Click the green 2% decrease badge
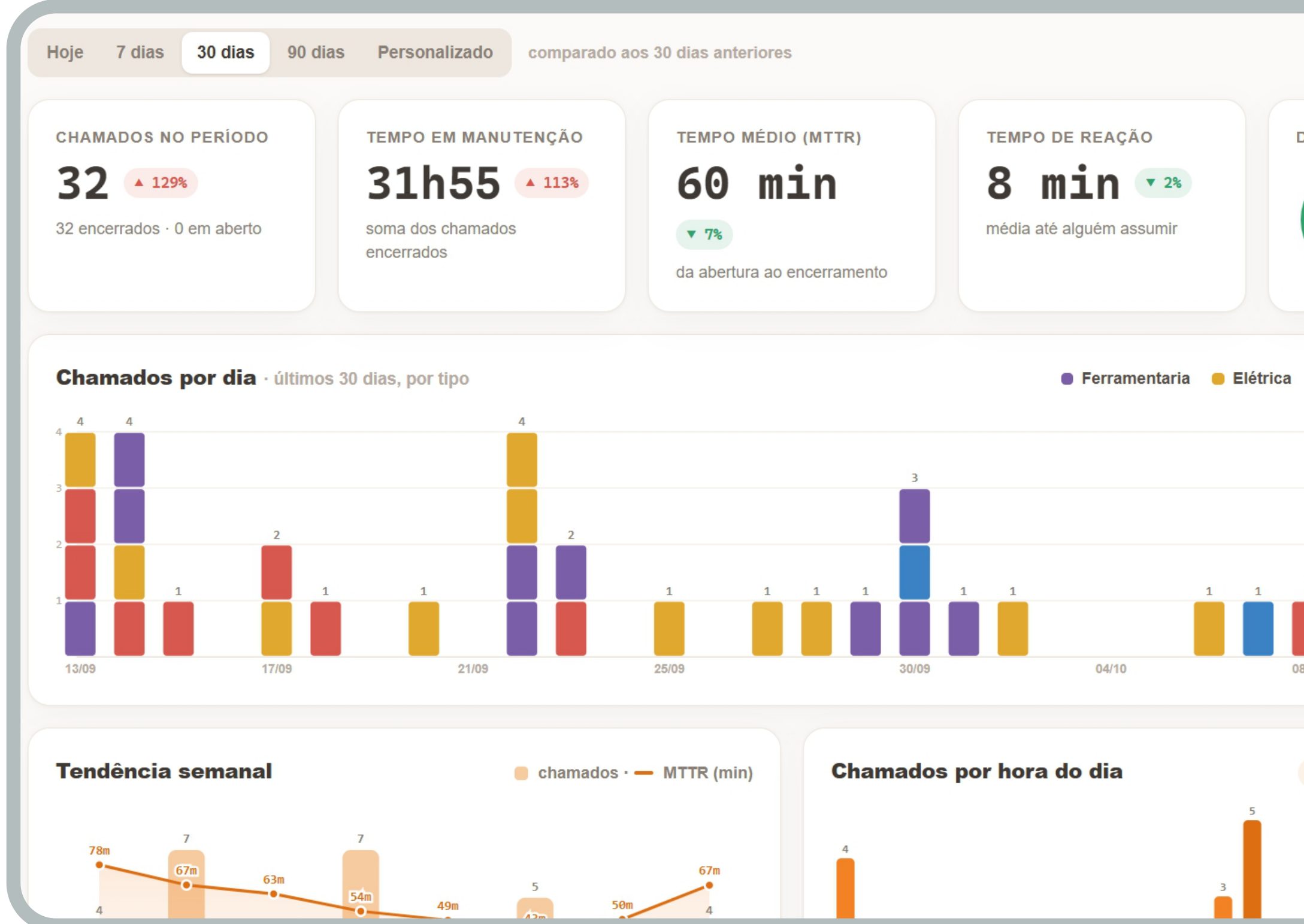The image size is (1304, 924). (1163, 183)
